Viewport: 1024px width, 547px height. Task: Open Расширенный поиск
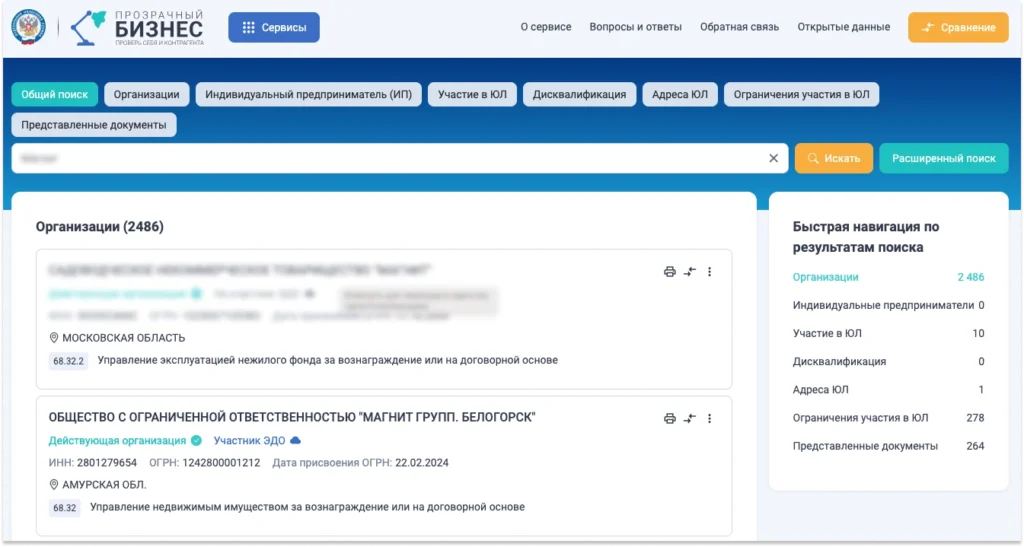tap(944, 159)
